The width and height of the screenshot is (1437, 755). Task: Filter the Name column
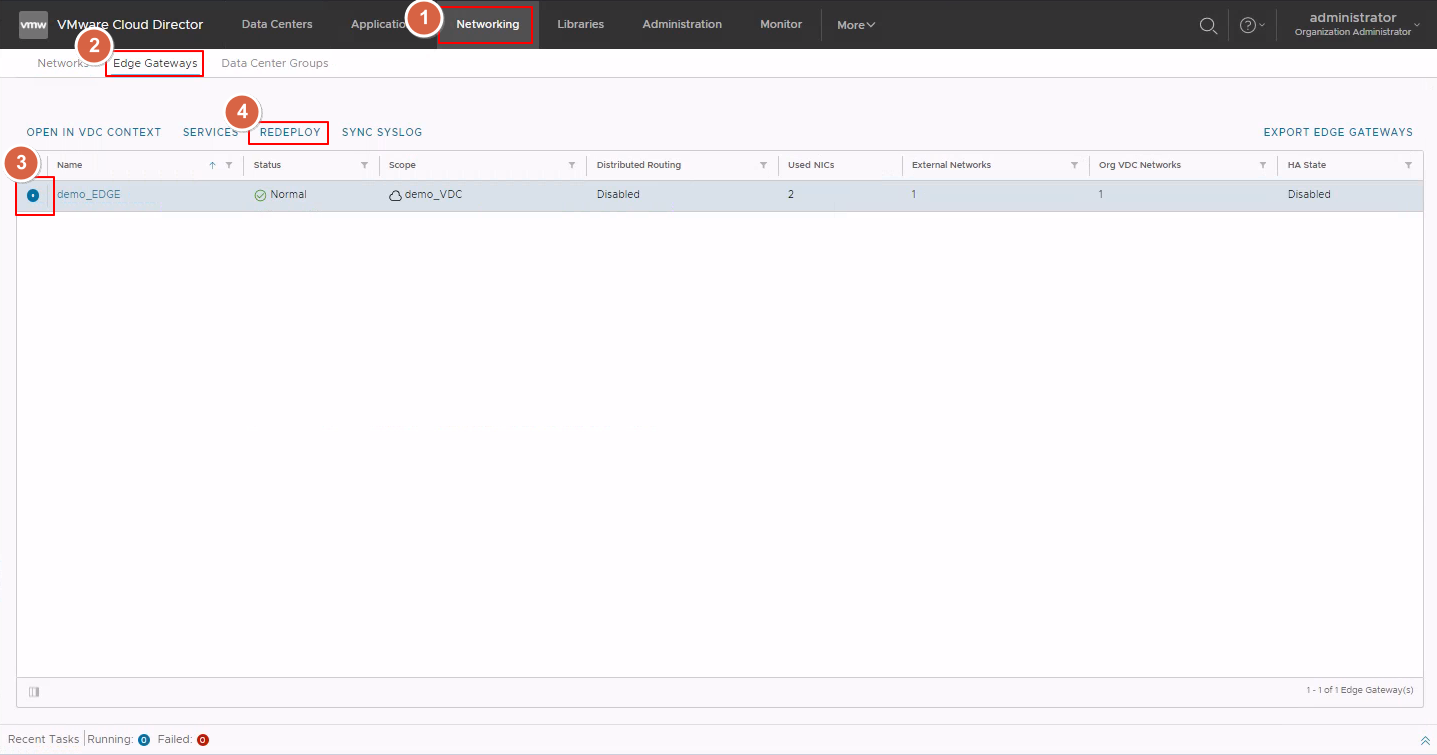[x=229, y=165]
